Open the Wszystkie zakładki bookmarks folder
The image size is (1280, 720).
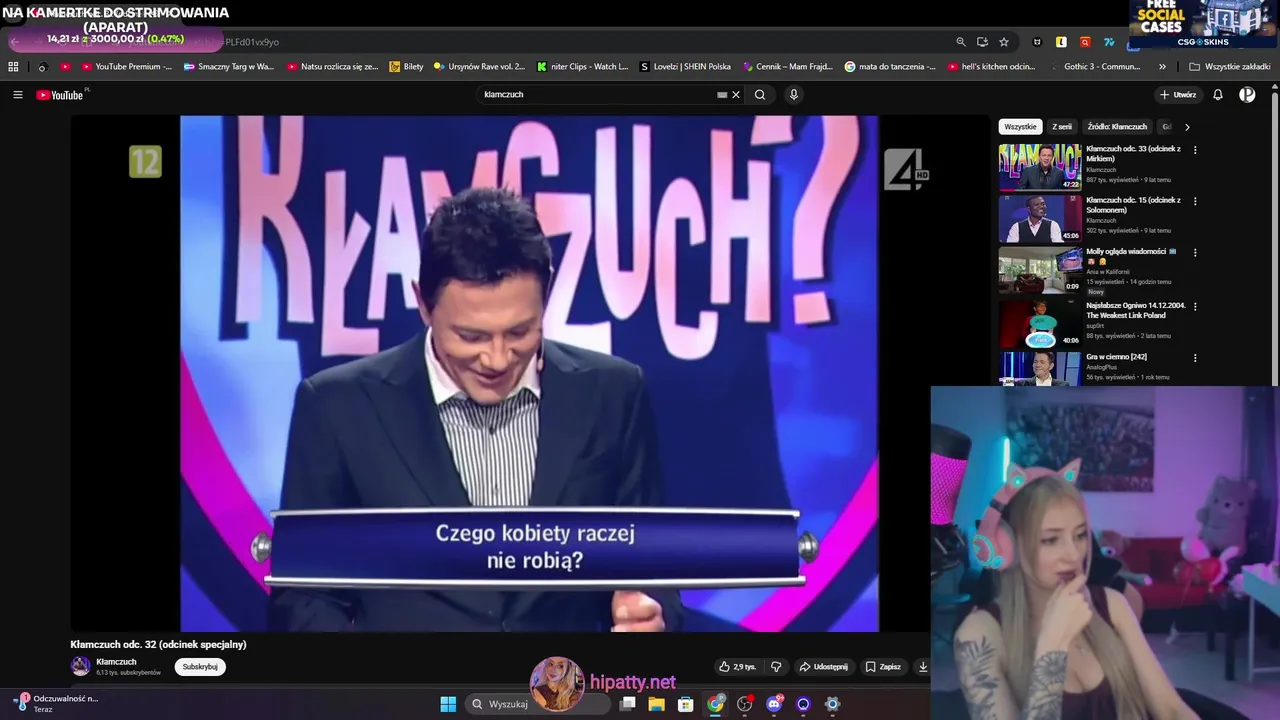[1230, 67]
